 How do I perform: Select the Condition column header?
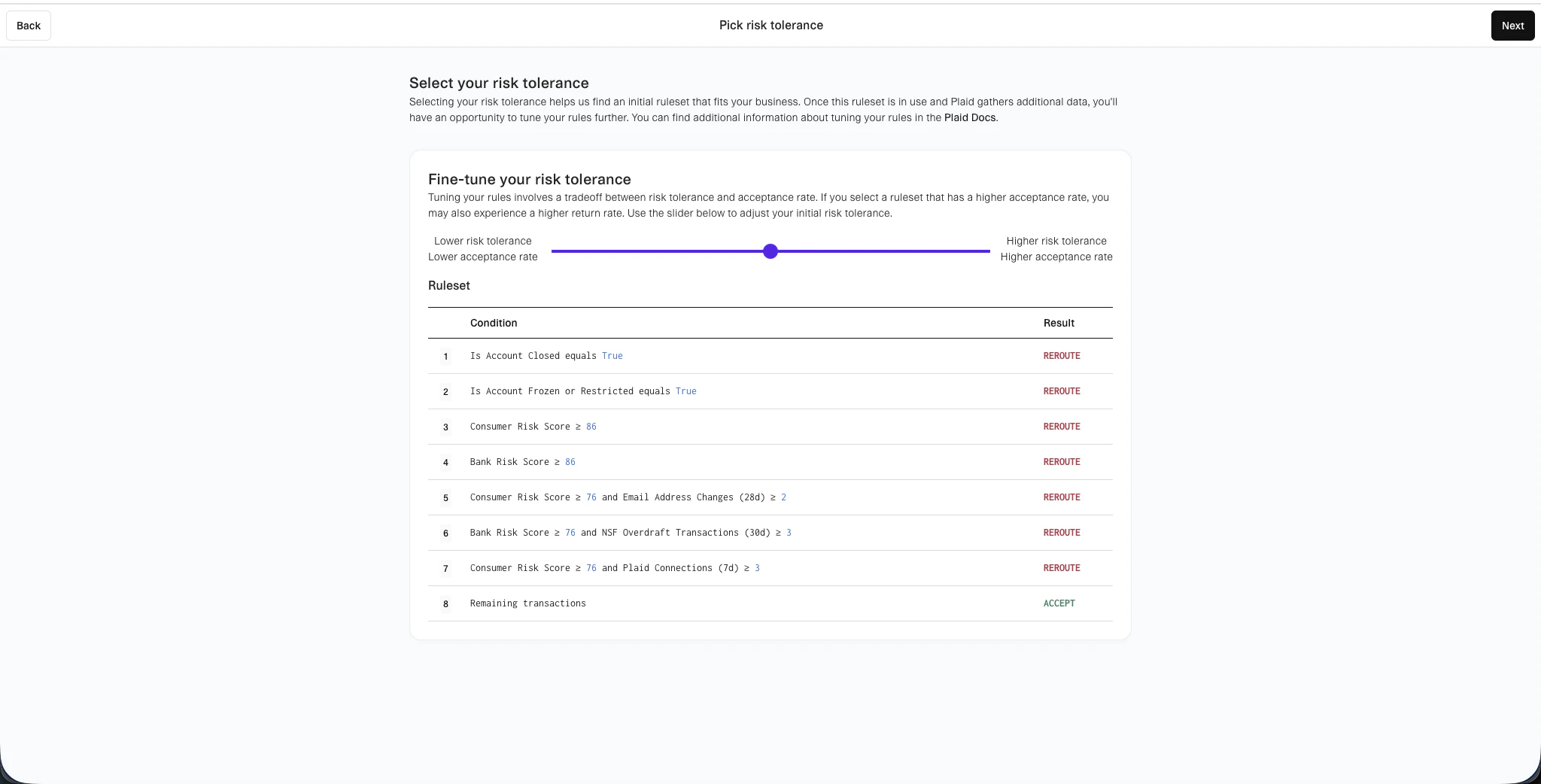(x=494, y=323)
